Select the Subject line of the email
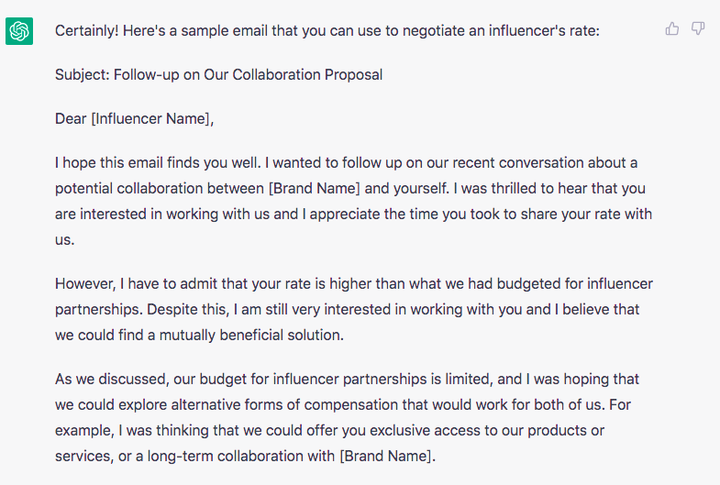Viewport: 720px width, 485px height. [219, 74]
